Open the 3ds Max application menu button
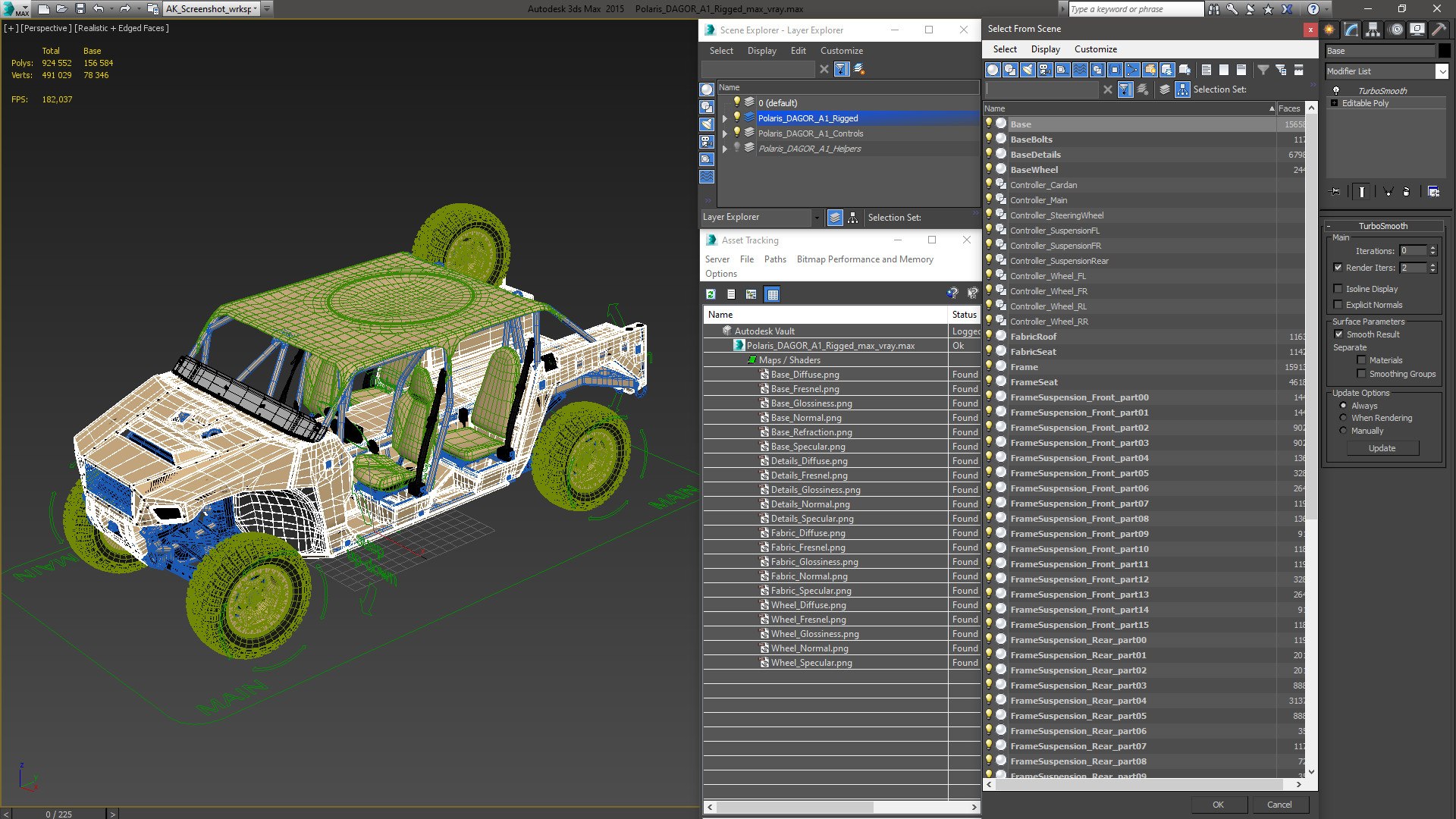This screenshot has height=819, width=1456. pos(15,9)
